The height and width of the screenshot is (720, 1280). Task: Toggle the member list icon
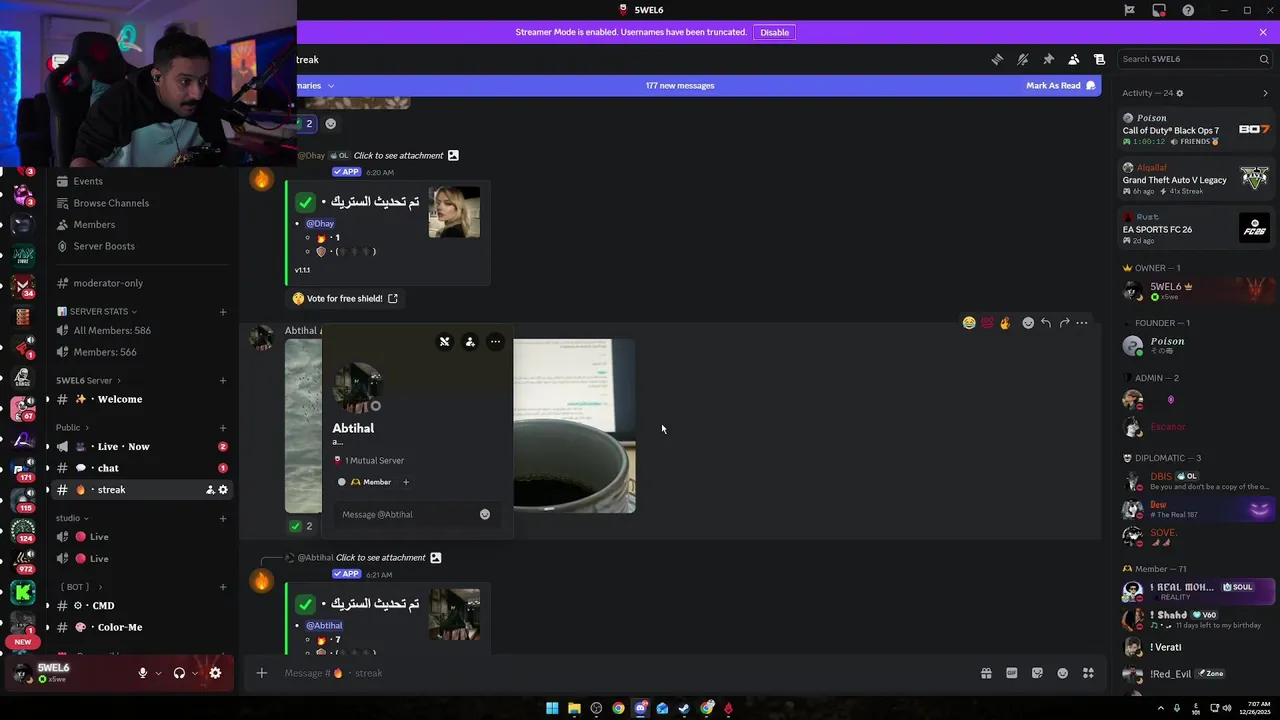pyautogui.click(x=1073, y=59)
